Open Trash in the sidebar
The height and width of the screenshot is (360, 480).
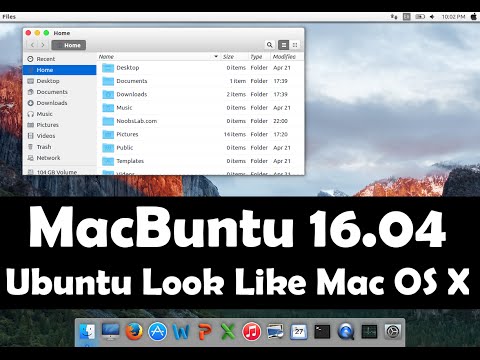coord(59,147)
